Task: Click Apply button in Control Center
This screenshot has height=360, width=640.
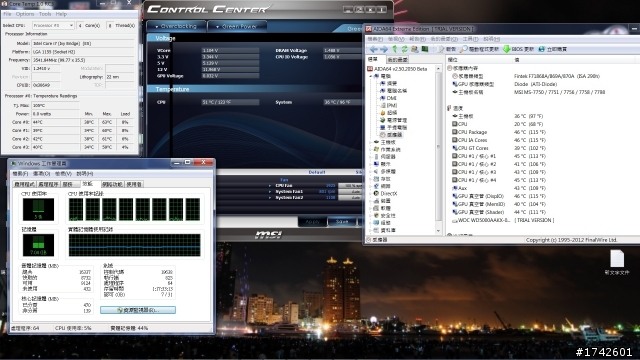Action: pyautogui.click(x=313, y=222)
